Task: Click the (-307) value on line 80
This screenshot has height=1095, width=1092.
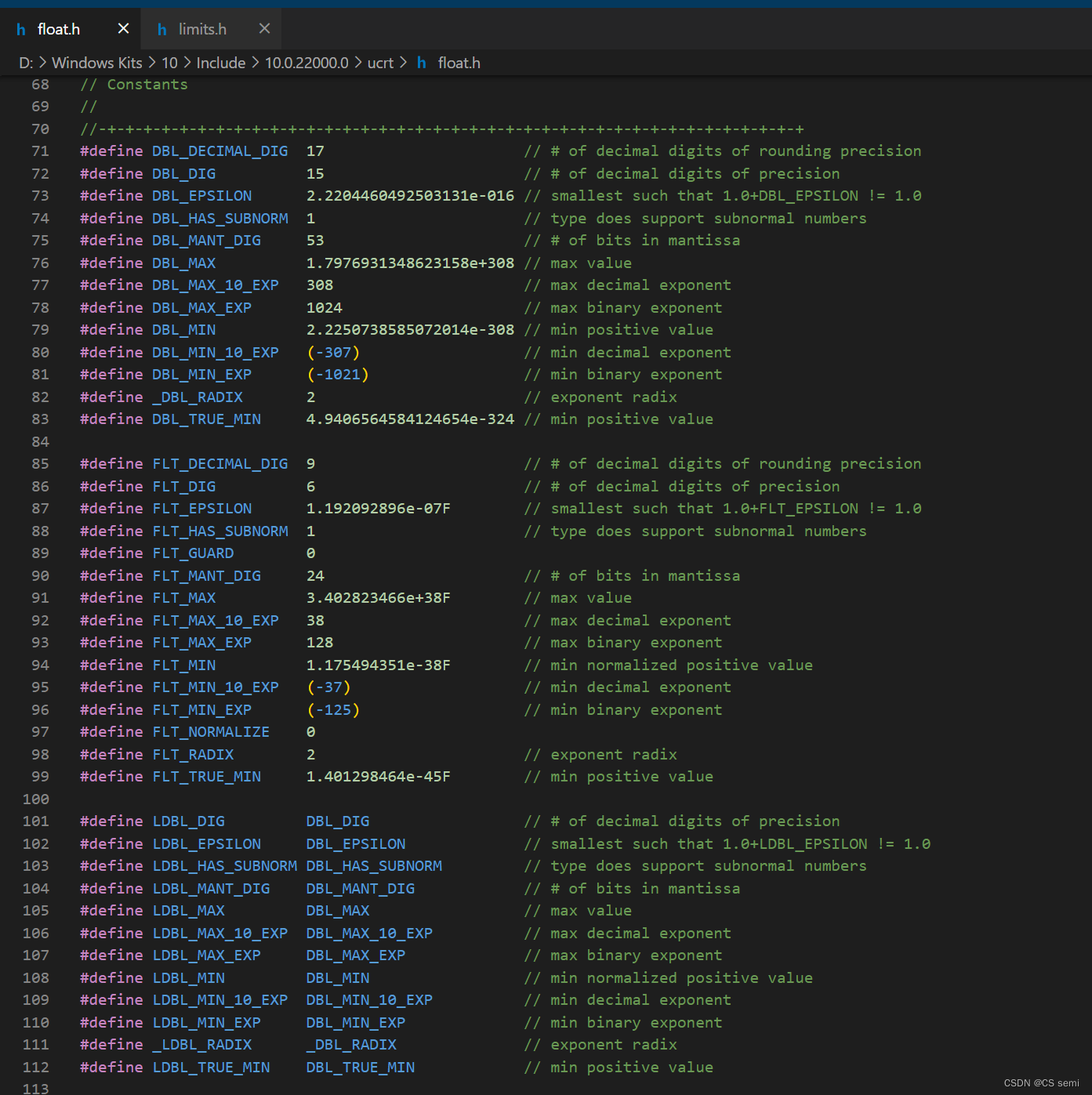Action: (x=333, y=353)
